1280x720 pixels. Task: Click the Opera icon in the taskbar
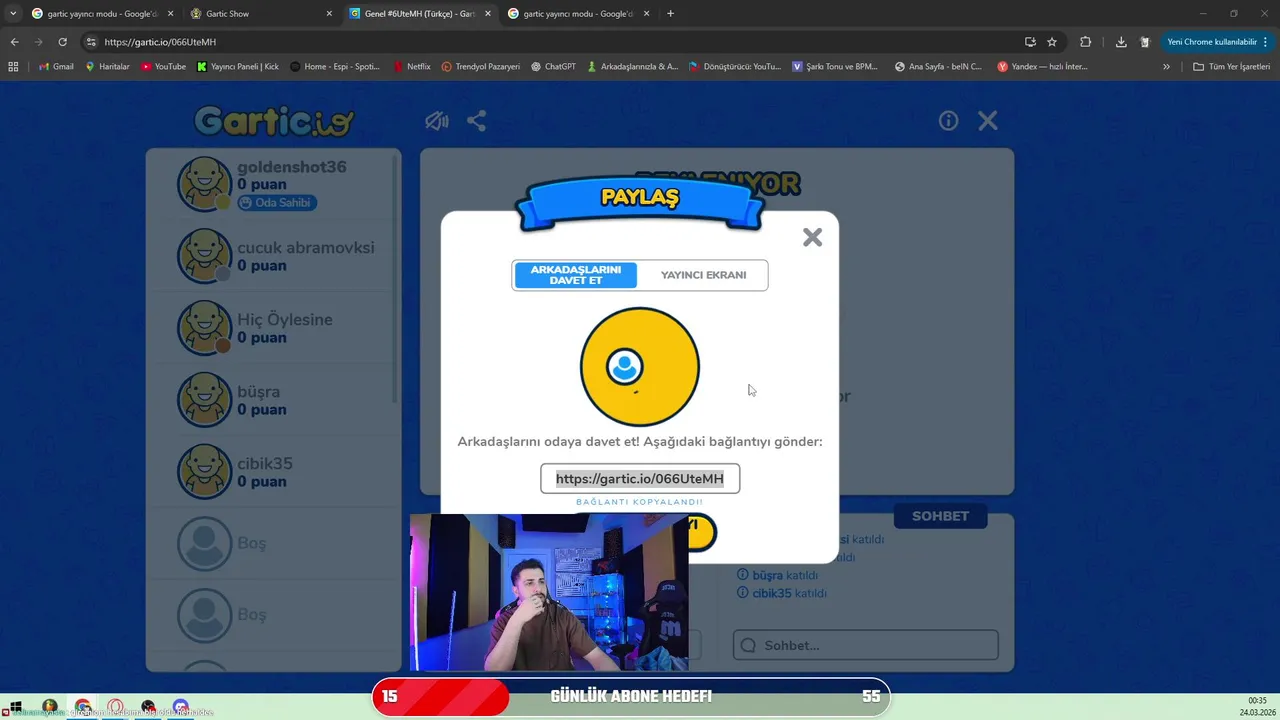[x=116, y=707]
